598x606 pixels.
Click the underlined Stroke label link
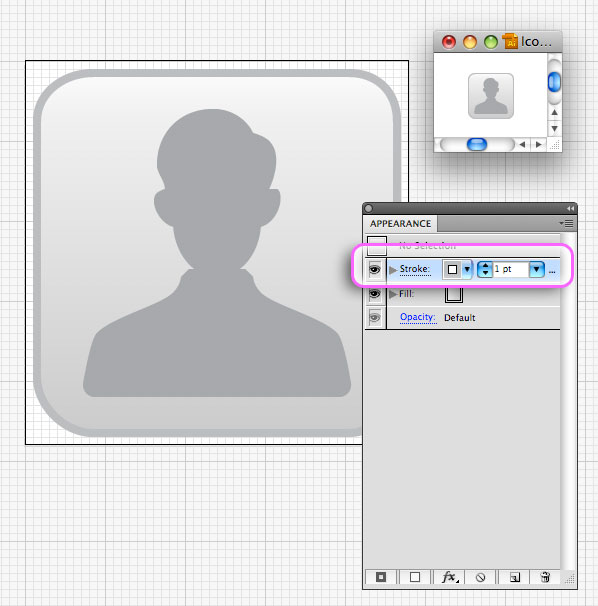(415, 269)
